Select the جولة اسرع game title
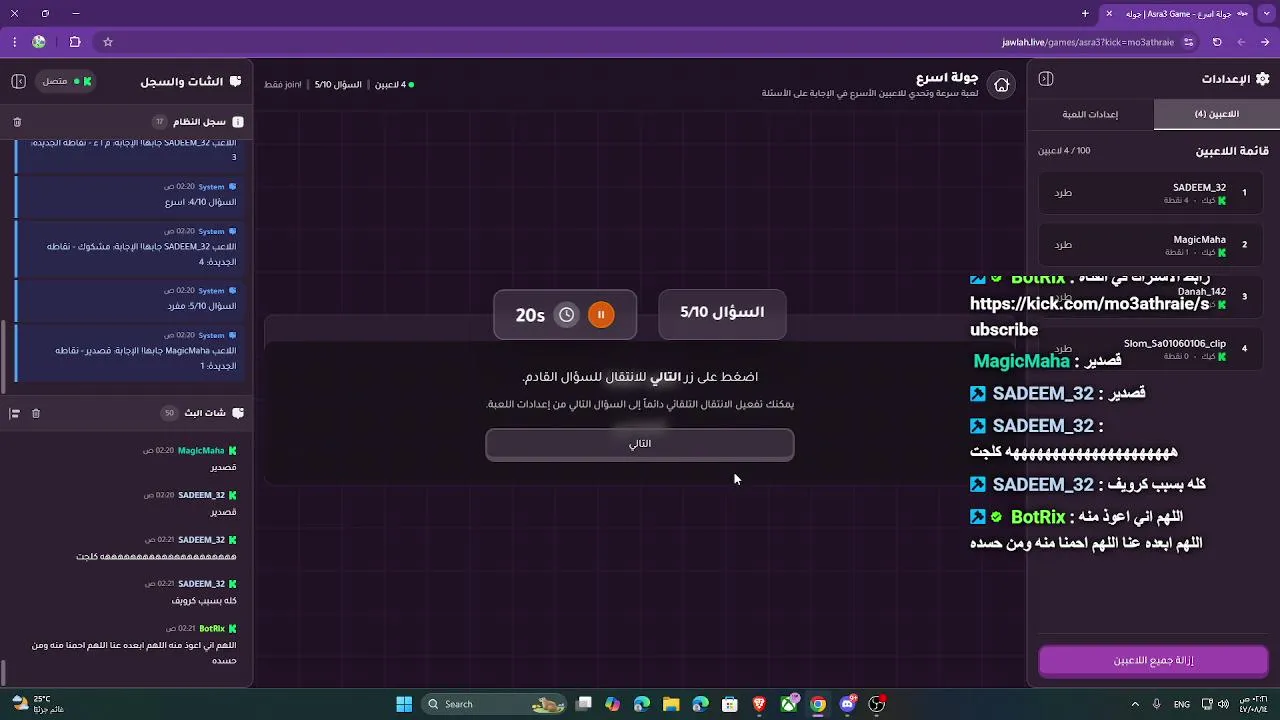 tap(947, 78)
